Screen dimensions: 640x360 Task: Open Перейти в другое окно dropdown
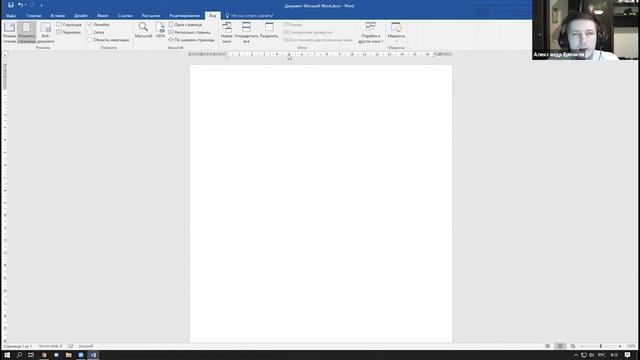tap(371, 33)
